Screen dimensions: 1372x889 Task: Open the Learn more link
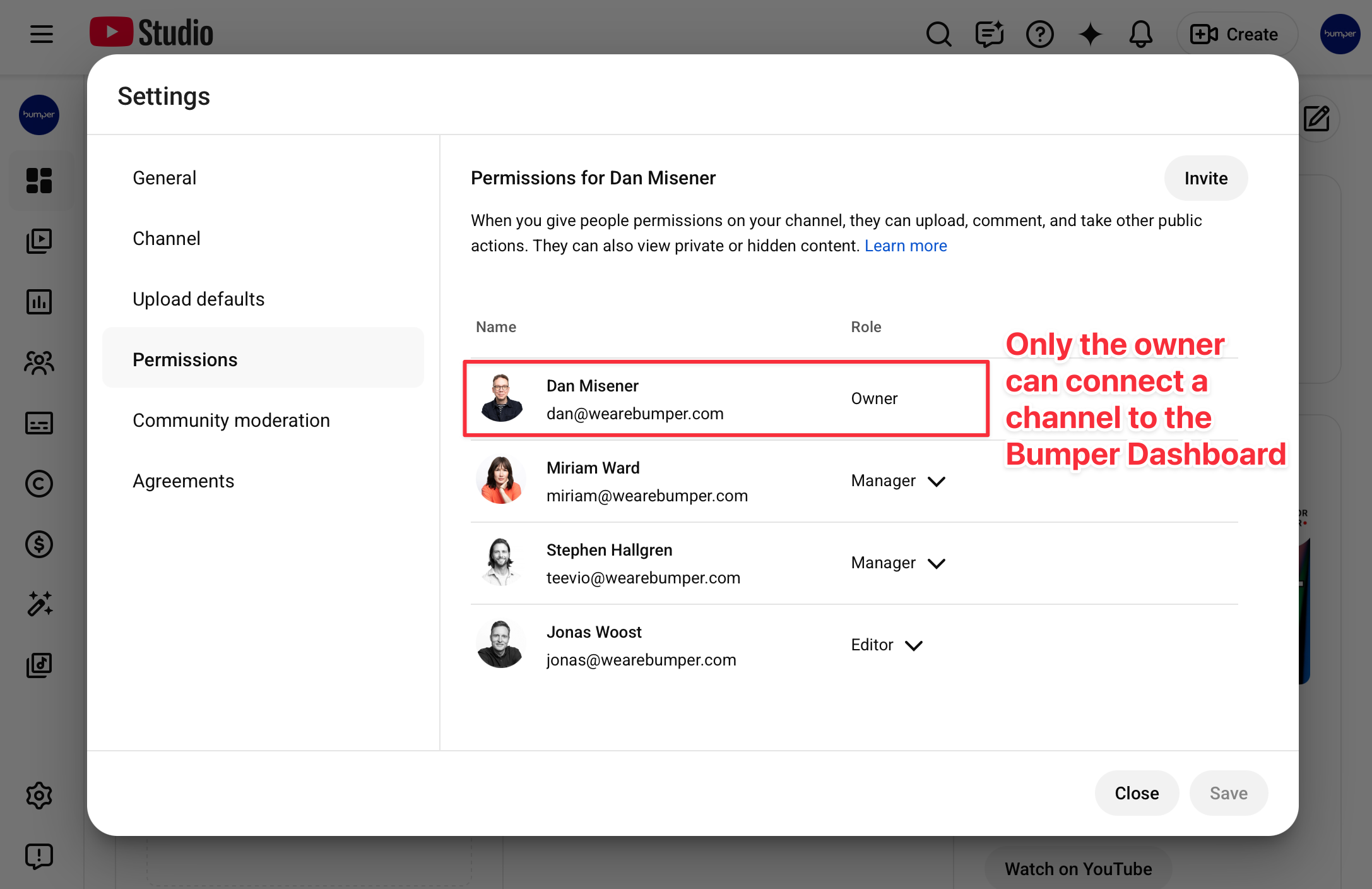pyautogui.click(x=906, y=246)
